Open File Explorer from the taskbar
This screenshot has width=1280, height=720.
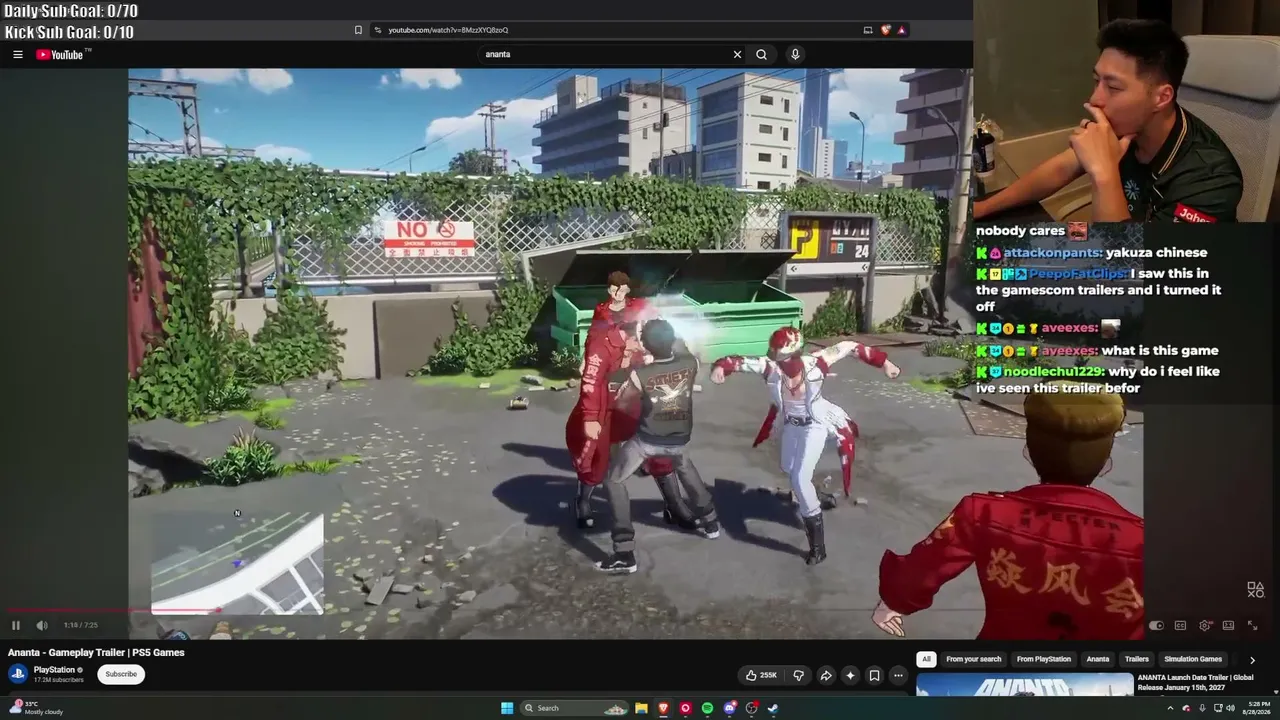click(641, 708)
